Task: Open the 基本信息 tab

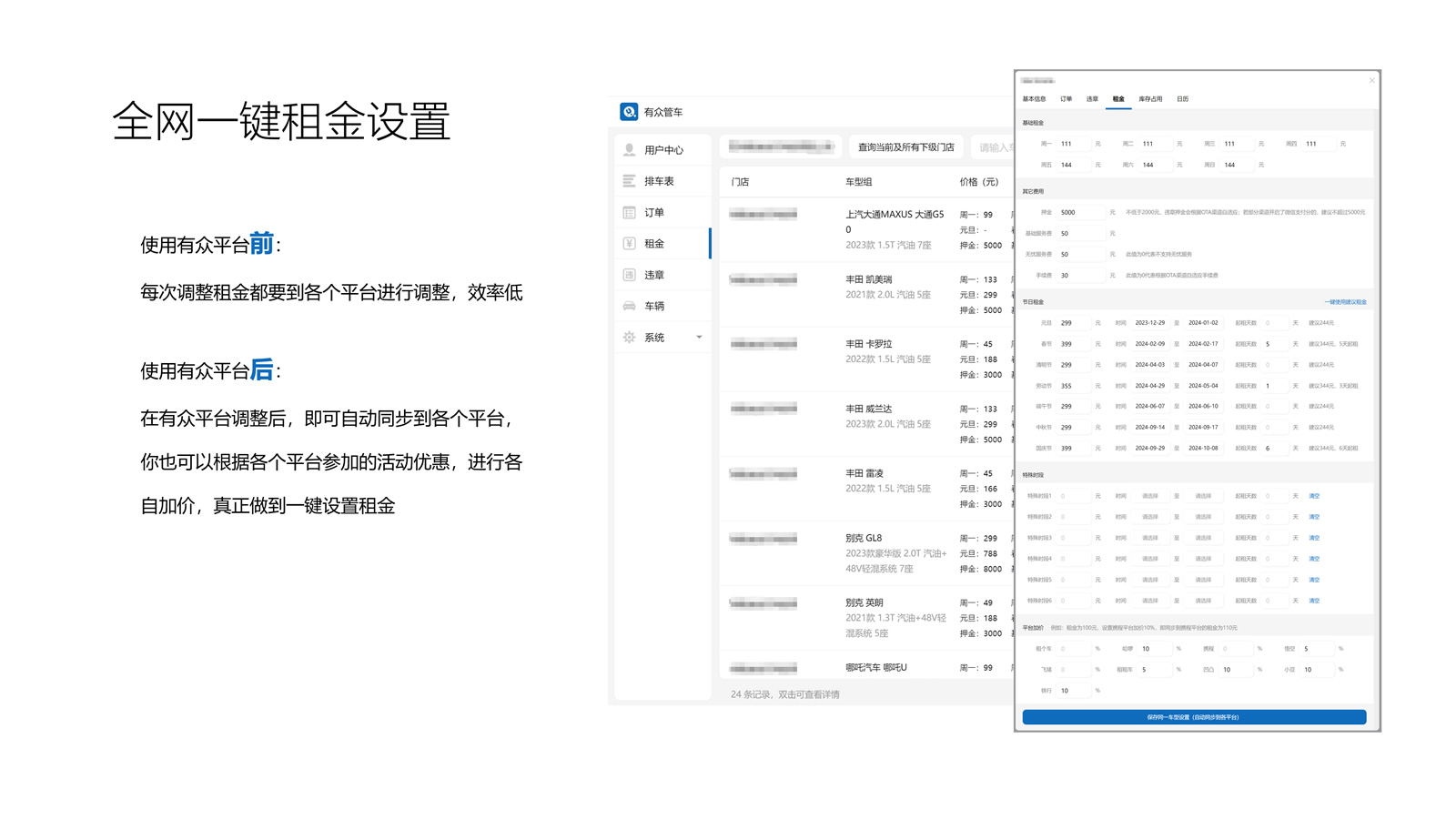Action: point(1036,98)
